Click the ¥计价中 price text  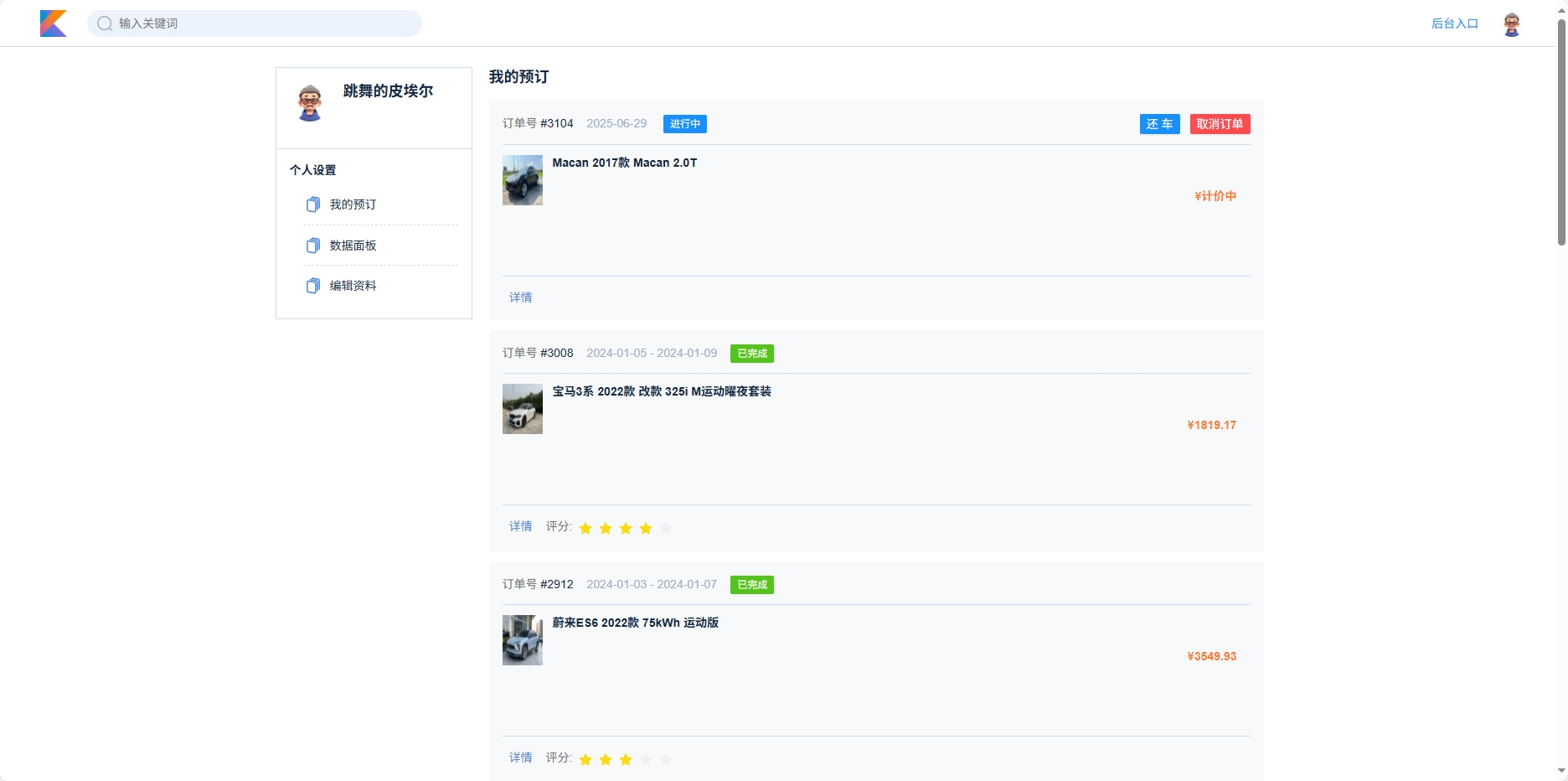[x=1215, y=196]
